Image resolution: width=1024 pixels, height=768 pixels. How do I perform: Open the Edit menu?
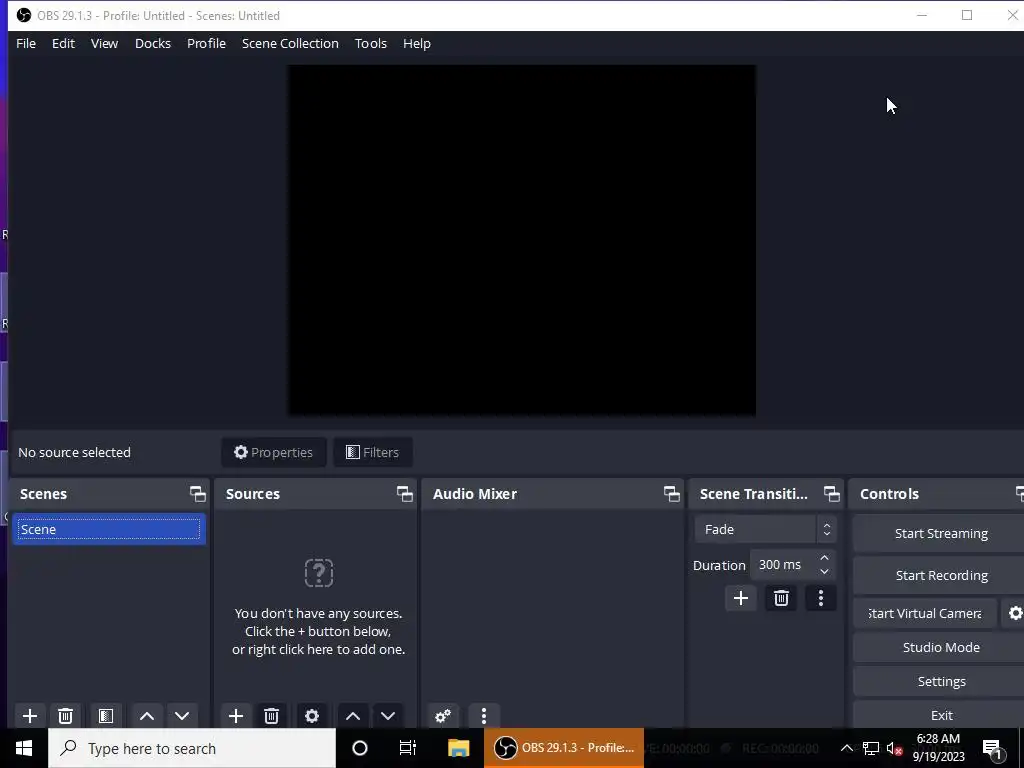(63, 43)
